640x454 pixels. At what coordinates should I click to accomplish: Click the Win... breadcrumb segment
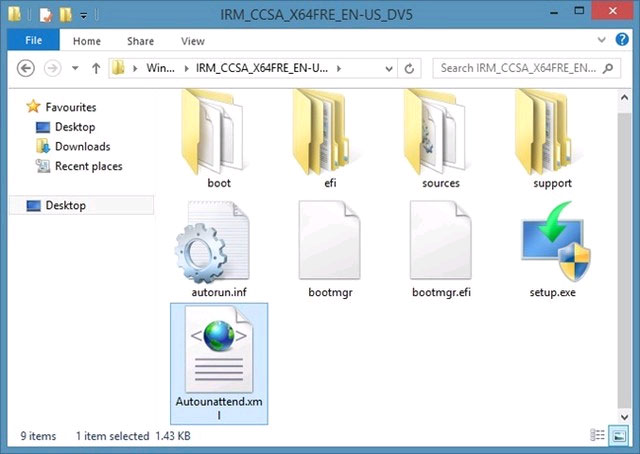click(160, 68)
